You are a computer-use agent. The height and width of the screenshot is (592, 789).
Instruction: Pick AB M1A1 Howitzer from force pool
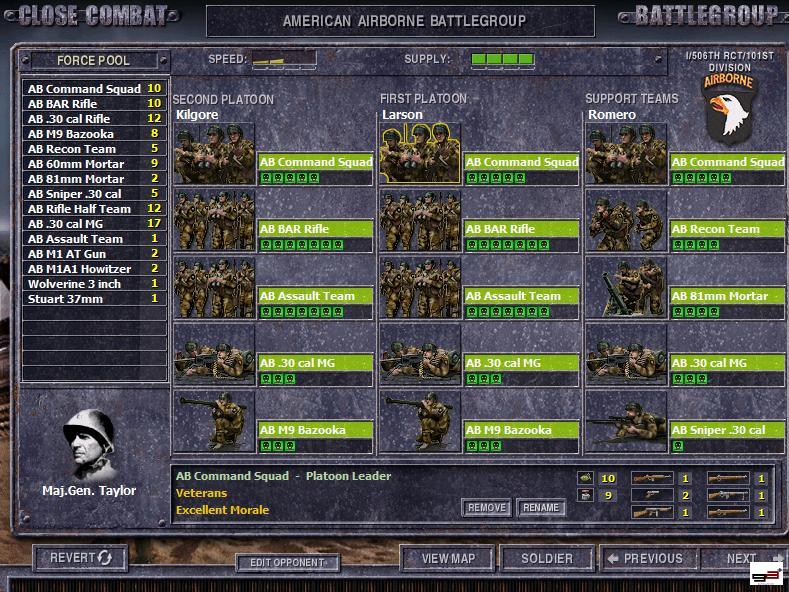[x=95, y=269]
